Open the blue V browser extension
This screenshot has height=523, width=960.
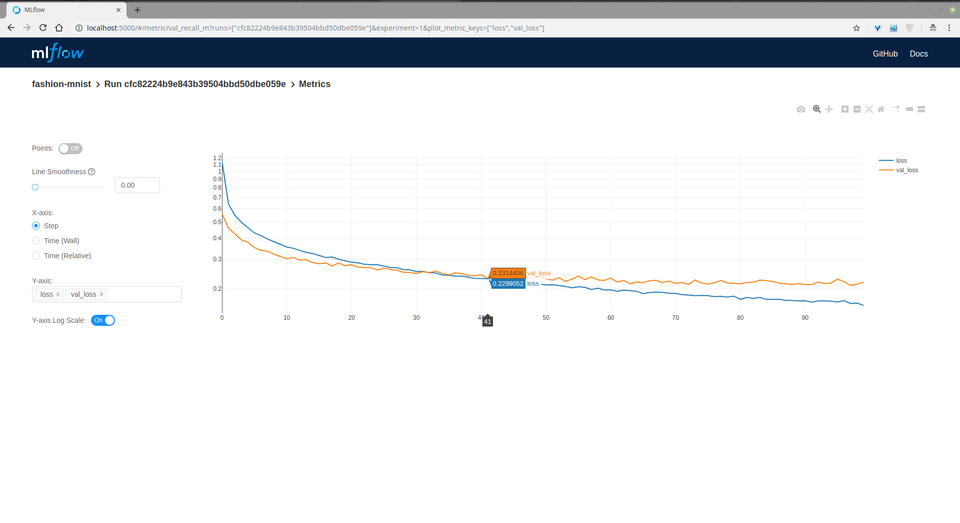click(877, 28)
